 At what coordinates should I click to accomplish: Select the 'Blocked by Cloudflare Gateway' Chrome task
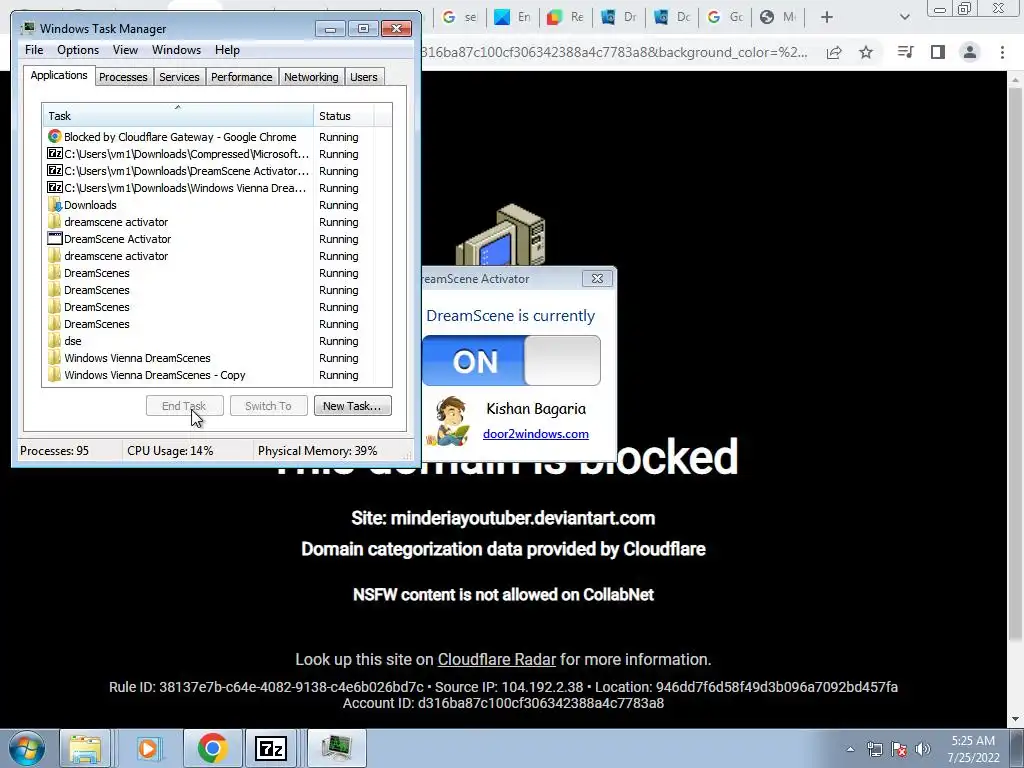tap(217, 137)
